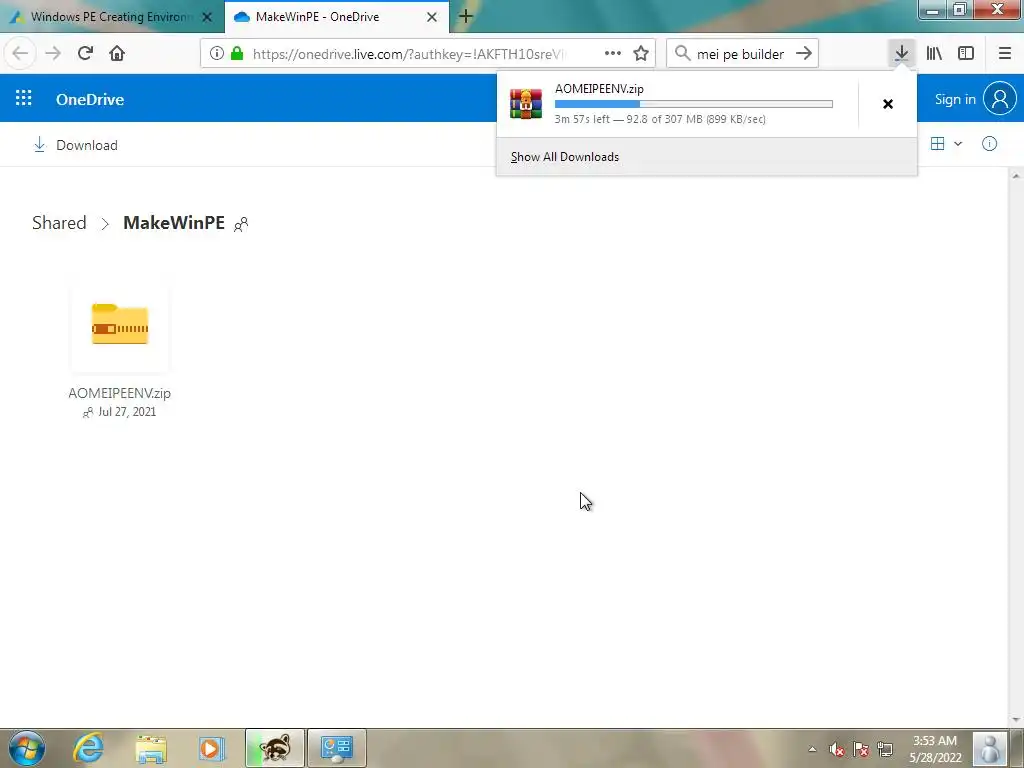Go to the browser Home page
This screenshot has height=768, width=1024.
(x=117, y=54)
